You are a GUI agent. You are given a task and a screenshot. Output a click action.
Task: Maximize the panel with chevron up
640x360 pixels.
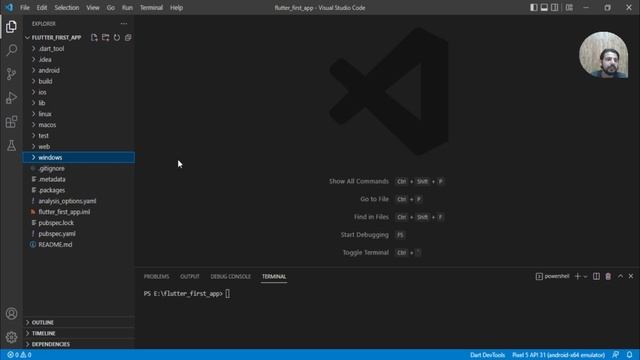(620, 276)
